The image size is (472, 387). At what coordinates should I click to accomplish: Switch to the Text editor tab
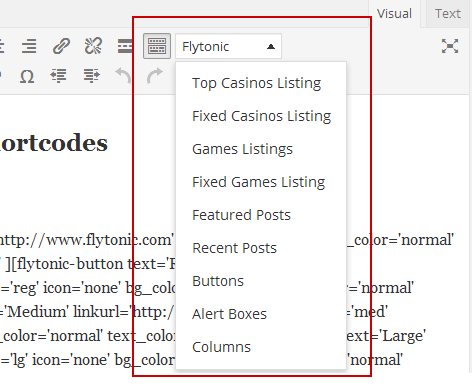click(x=448, y=14)
